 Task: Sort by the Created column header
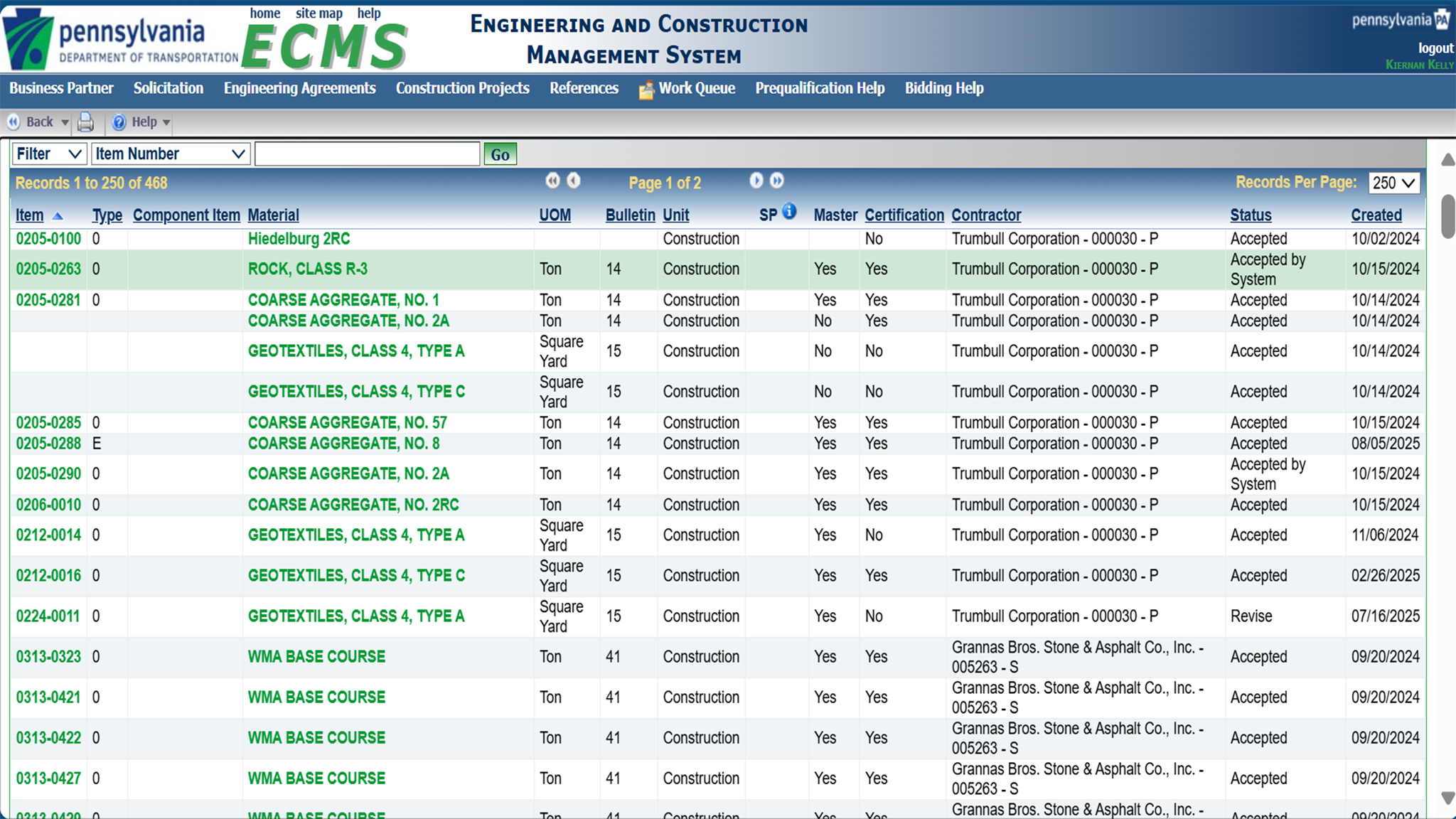(1376, 215)
